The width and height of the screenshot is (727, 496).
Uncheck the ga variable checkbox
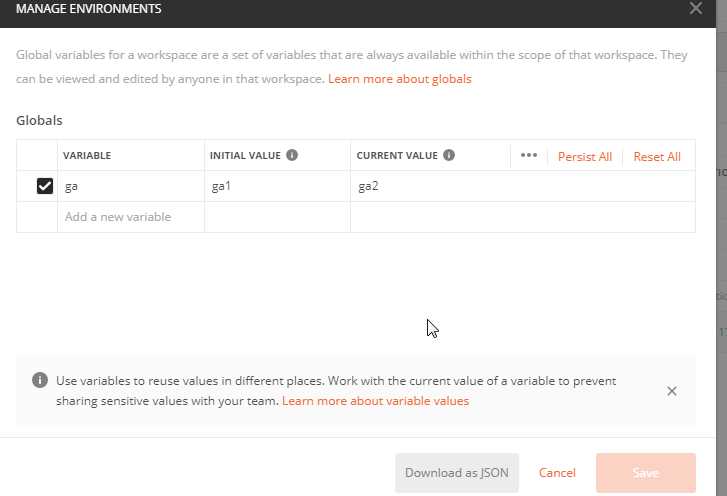coord(44,186)
